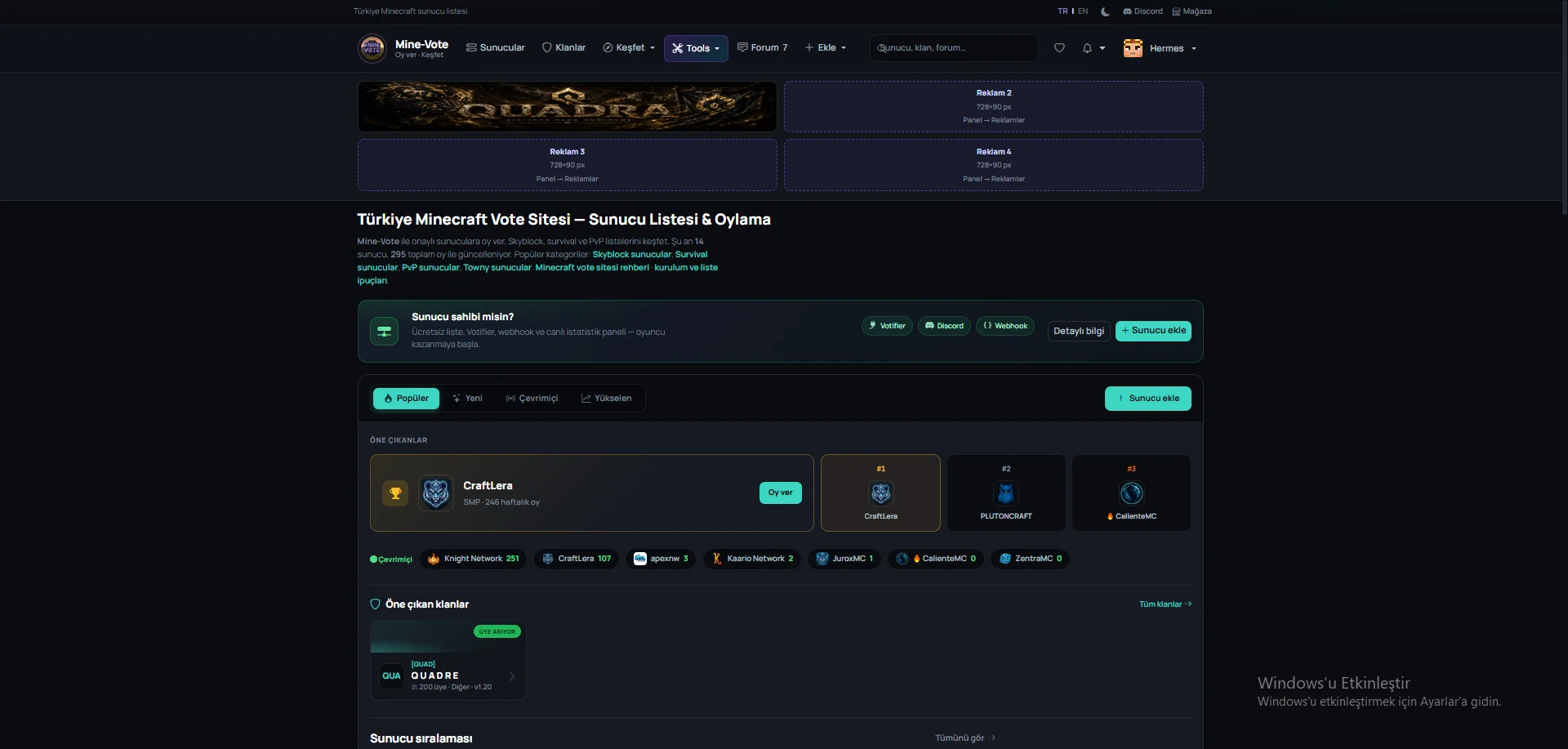
Task: Switch site language to TR
Action: pyautogui.click(x=1062, y=11)
